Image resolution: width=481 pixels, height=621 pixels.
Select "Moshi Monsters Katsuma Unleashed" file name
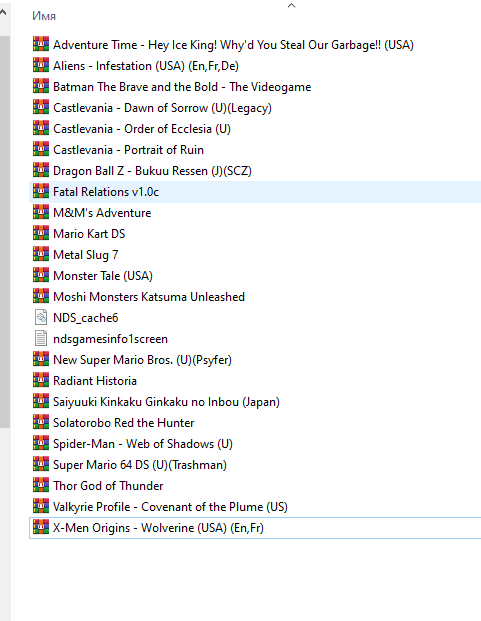click(x=149, y=297)
